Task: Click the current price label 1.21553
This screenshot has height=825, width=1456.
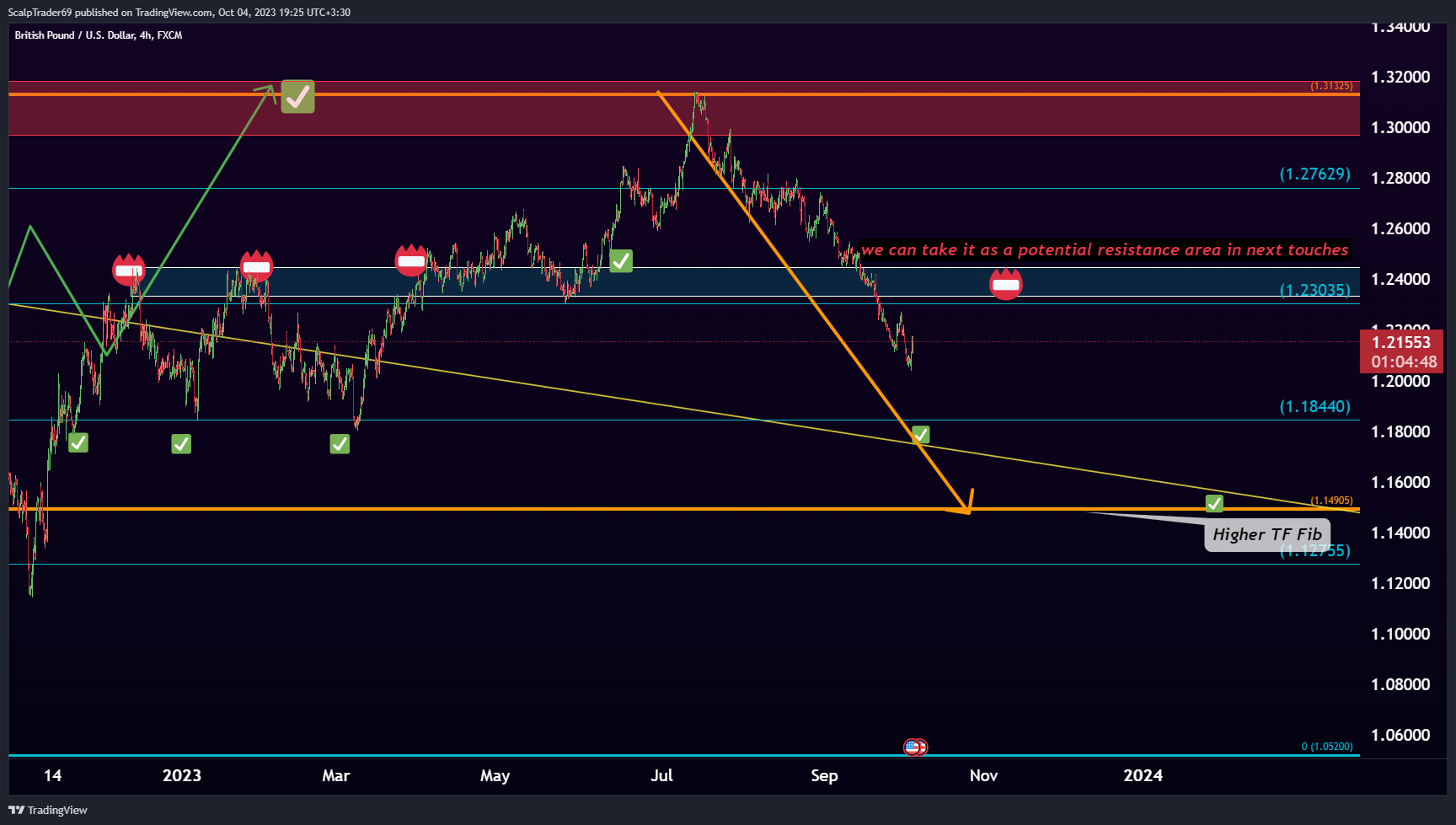Action: 1401,342
